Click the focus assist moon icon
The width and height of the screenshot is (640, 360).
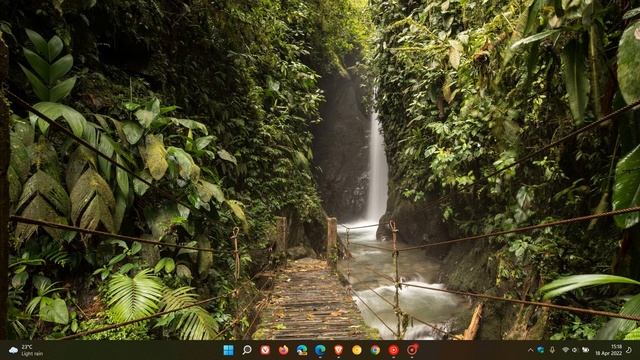tap(629, 350)
